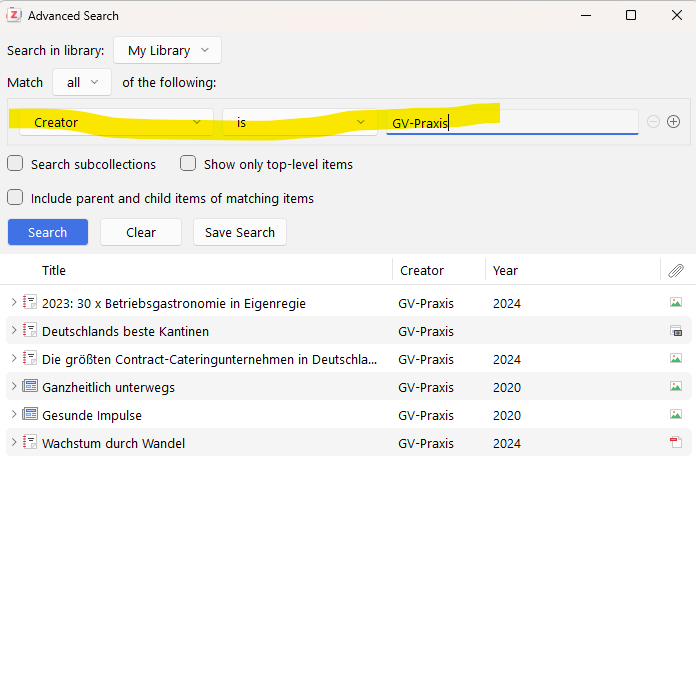Open the Match all/any dropdown
This screenshot has width=696, height=677.
(x=82, y=82)
